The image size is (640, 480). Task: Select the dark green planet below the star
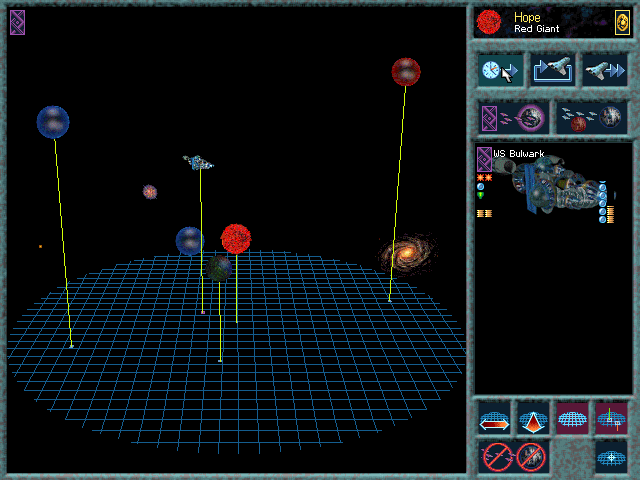pos(219,268)
